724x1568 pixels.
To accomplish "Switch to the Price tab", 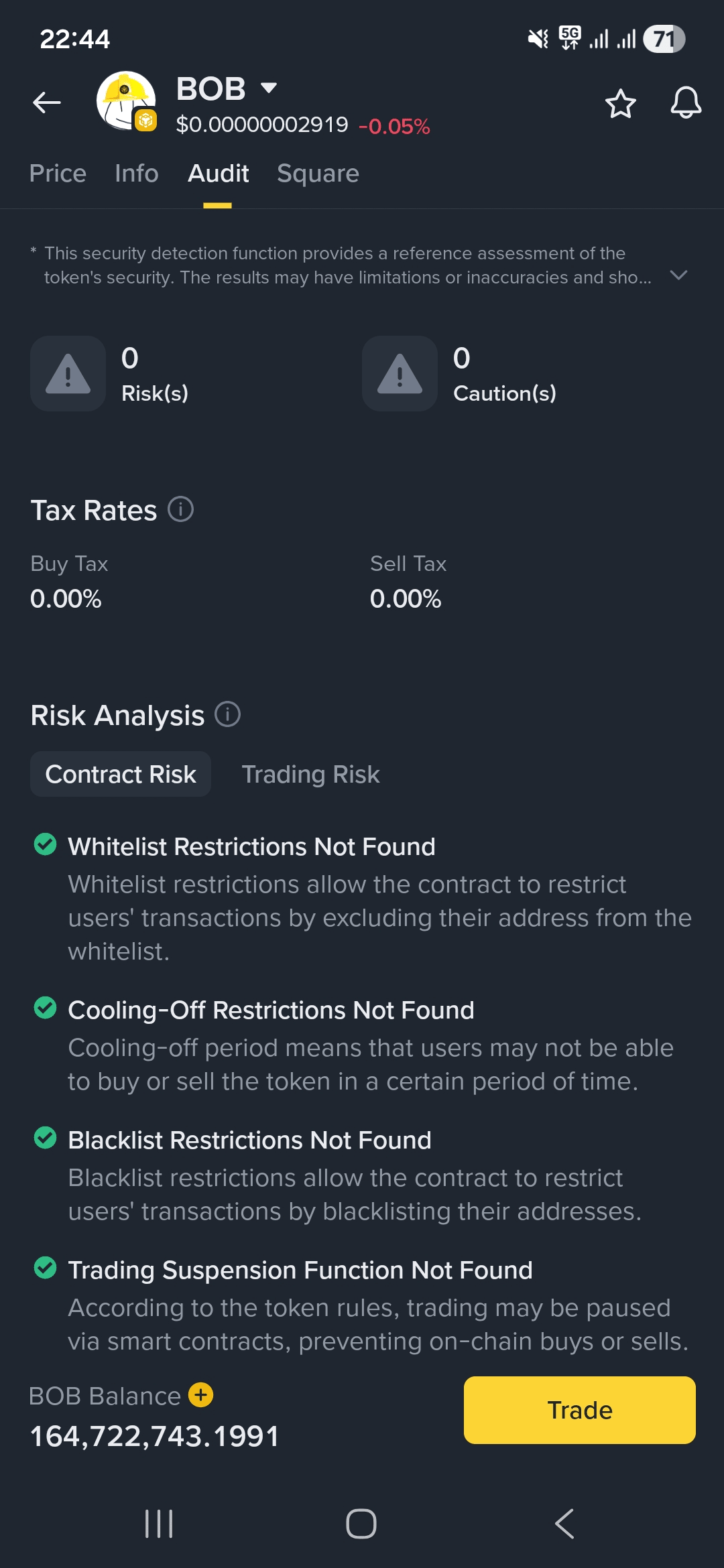I will pyautogui.click(x=58, y=174).
